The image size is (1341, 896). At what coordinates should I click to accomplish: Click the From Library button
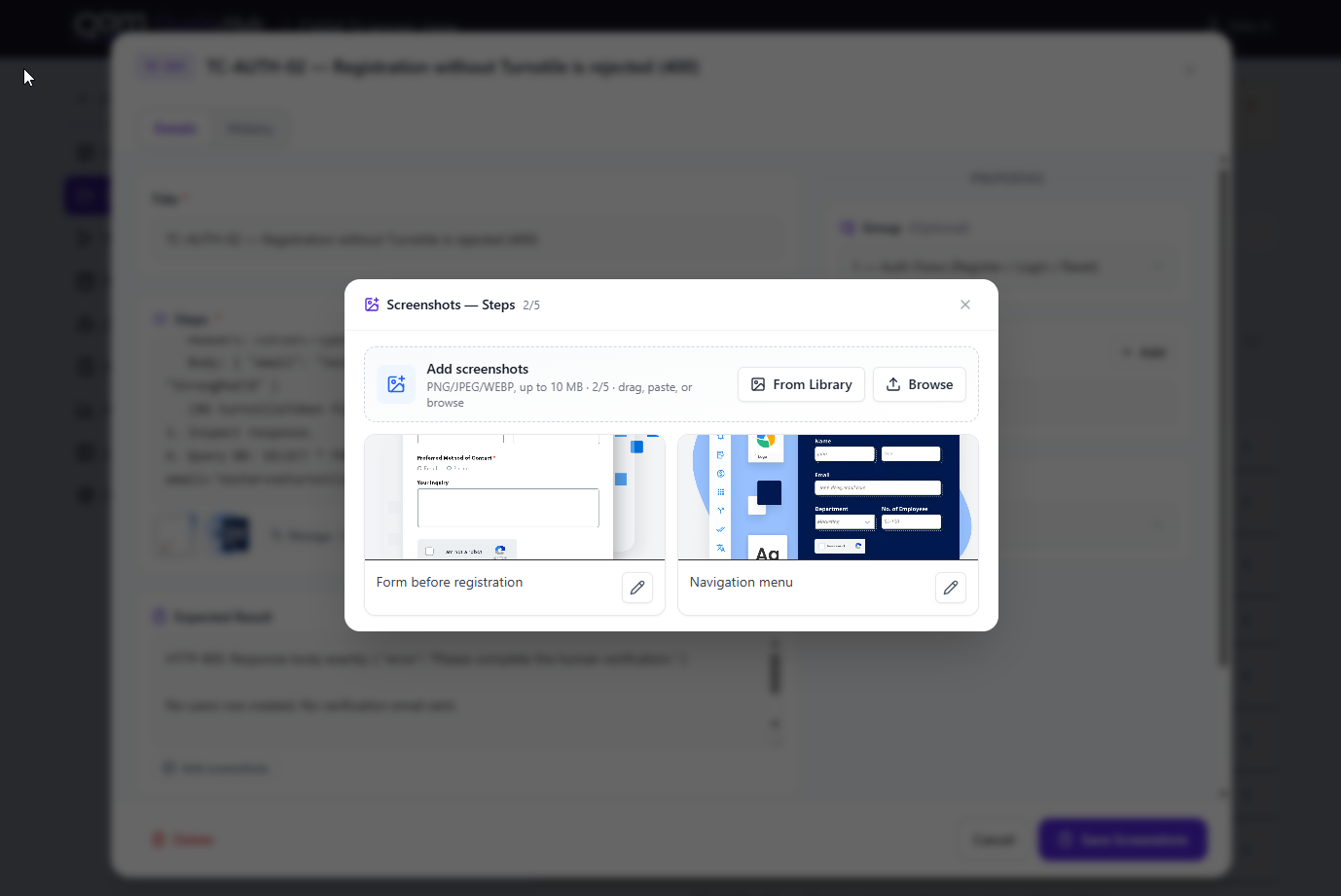pyautogui.click(x=801, y=384)
